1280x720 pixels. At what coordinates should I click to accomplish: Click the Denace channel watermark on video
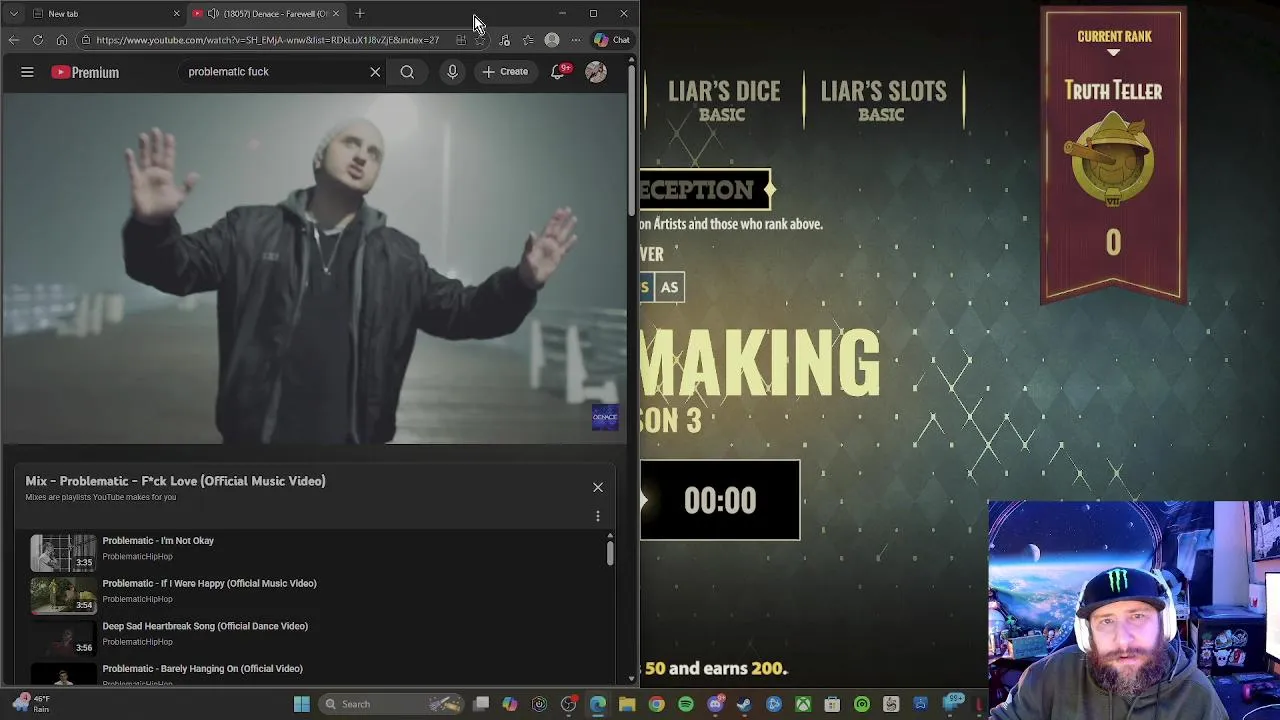click(605, 418)
